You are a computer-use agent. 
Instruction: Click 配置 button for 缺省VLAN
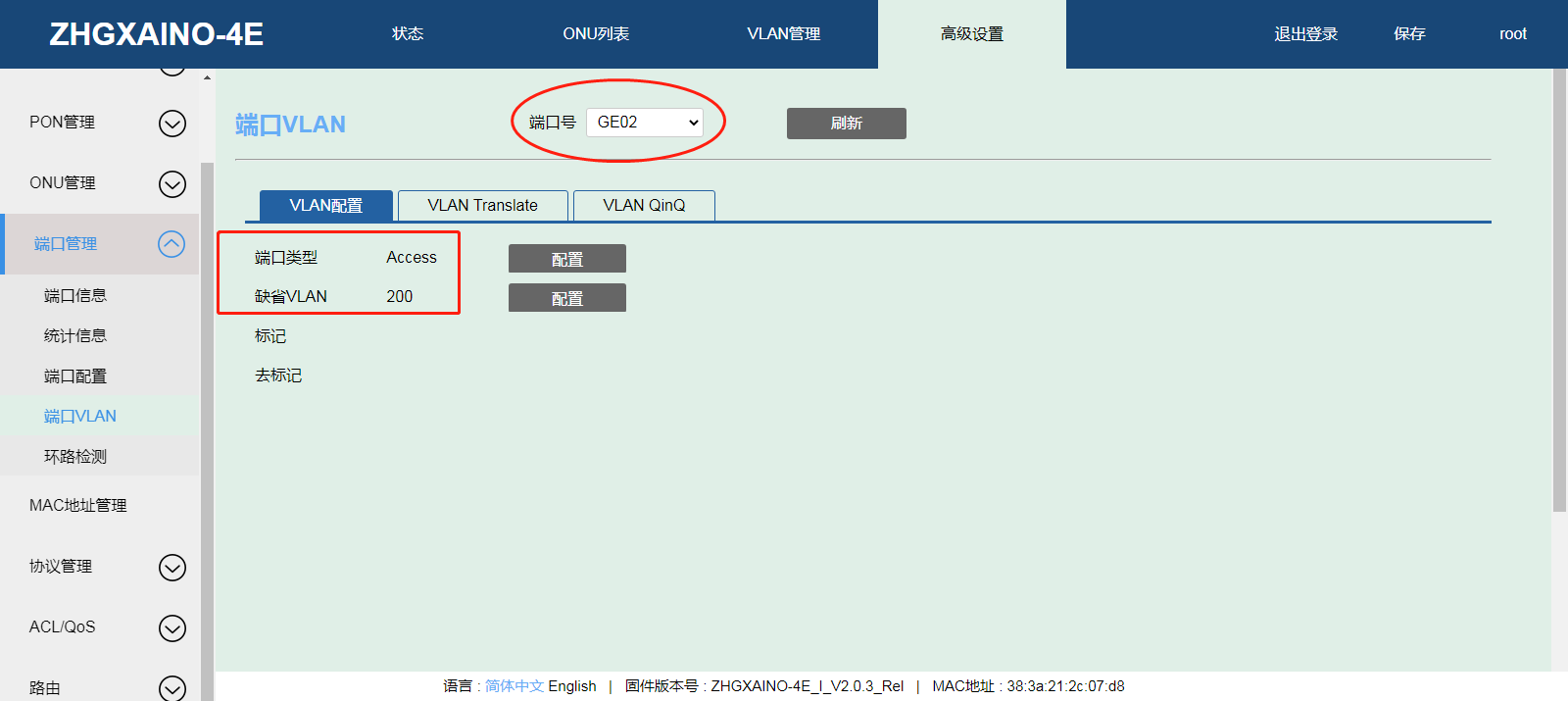click(x=566, y=298)
